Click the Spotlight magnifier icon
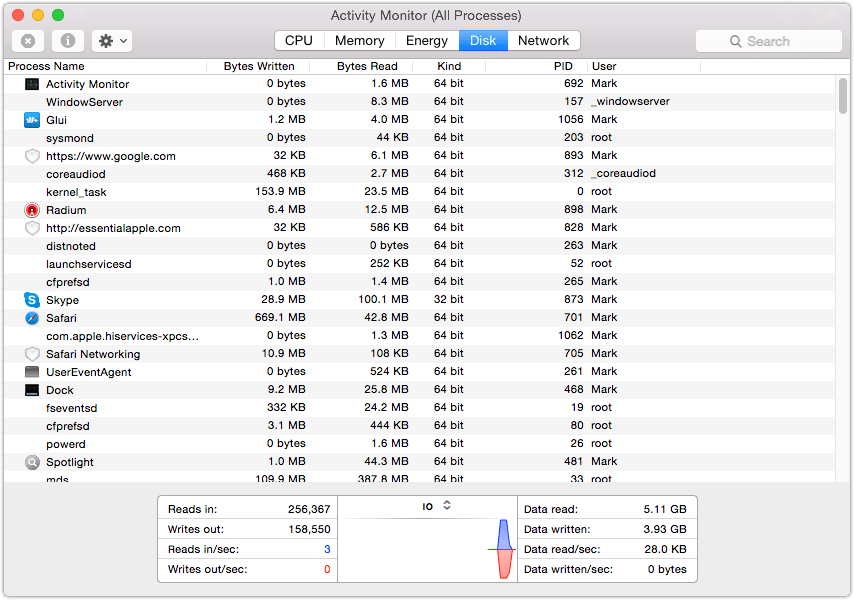Viewport: 854px width, 600px height. click(32, 462)
